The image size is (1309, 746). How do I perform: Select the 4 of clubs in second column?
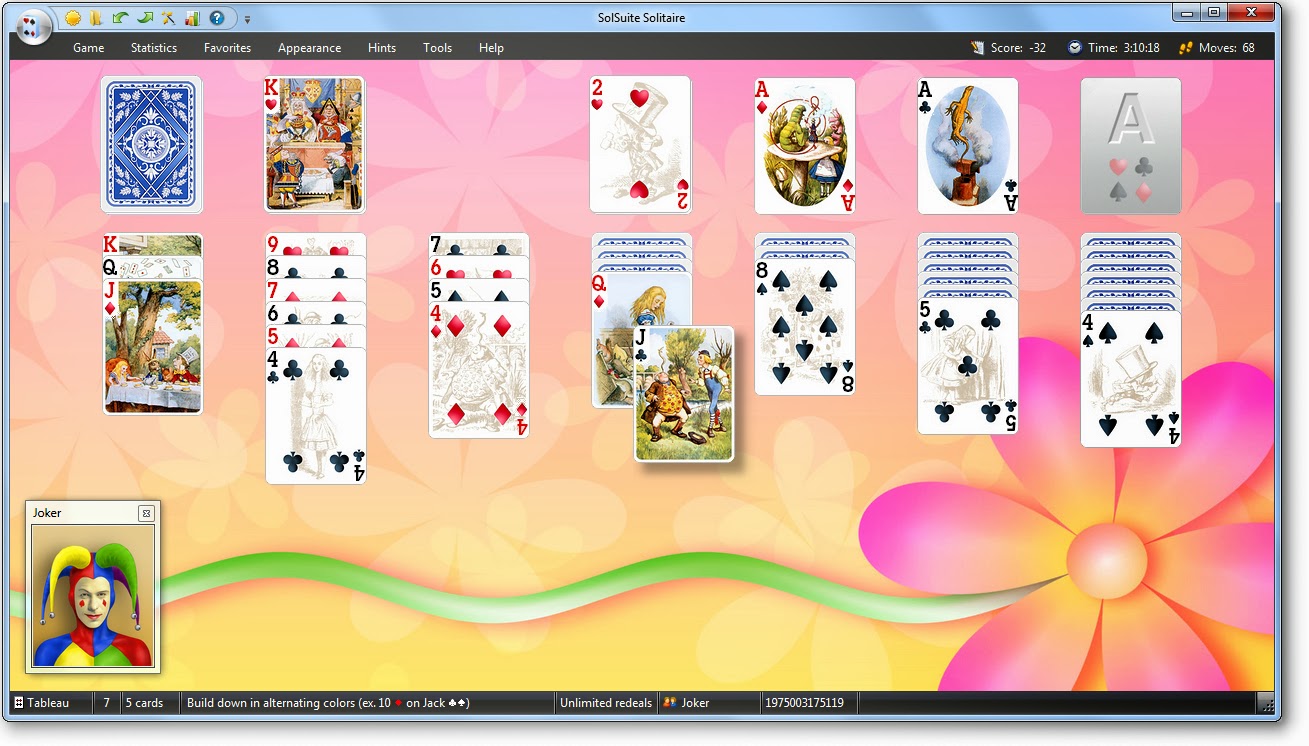pyautogui.click(x=316, y=416)
